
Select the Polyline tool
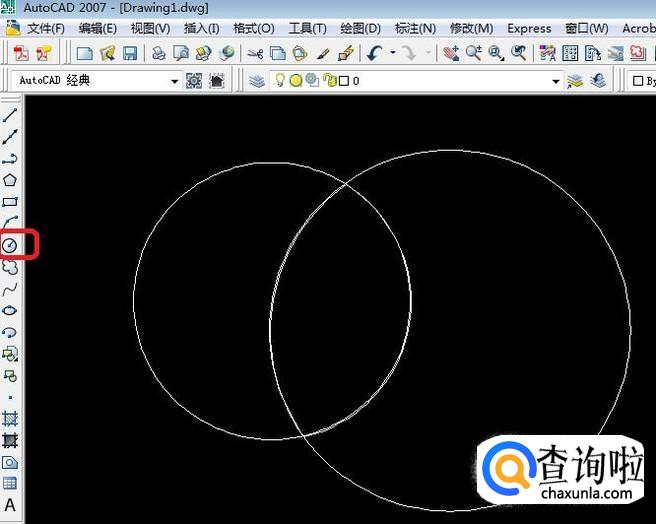point(10,159)
